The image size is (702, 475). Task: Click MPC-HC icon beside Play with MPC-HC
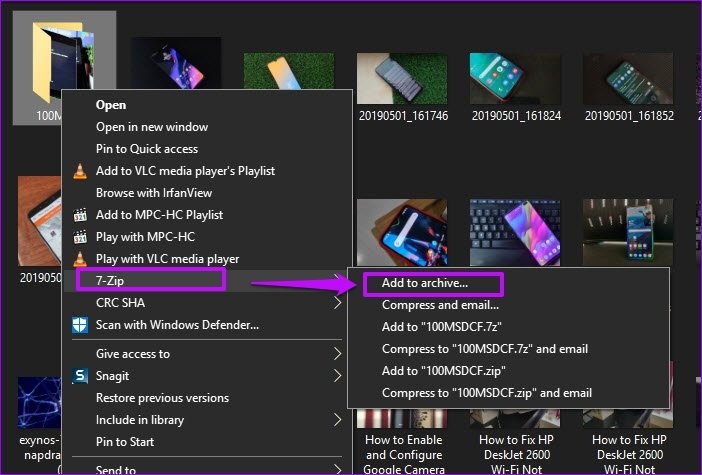[80, 237]
